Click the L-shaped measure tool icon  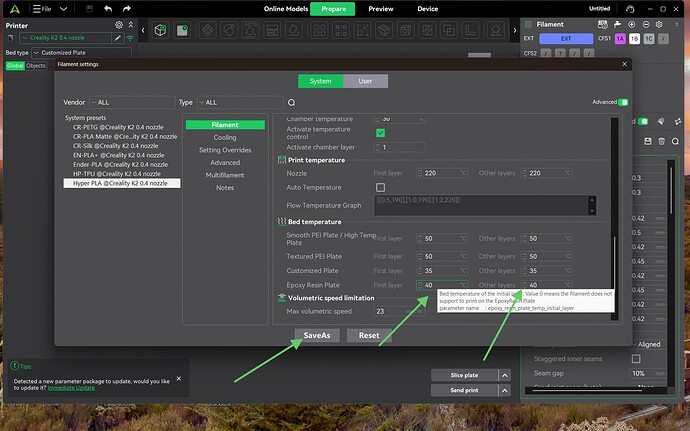point(470,30)
